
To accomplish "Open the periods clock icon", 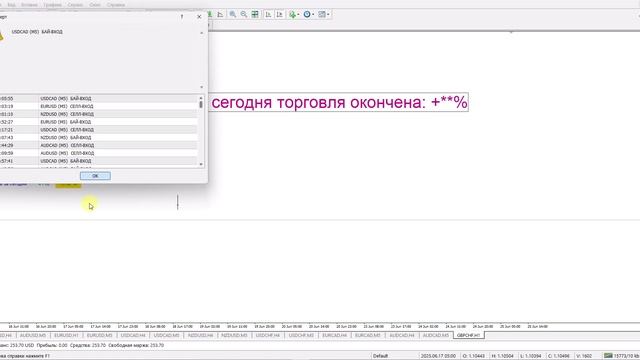I will (x=307, y=14).
